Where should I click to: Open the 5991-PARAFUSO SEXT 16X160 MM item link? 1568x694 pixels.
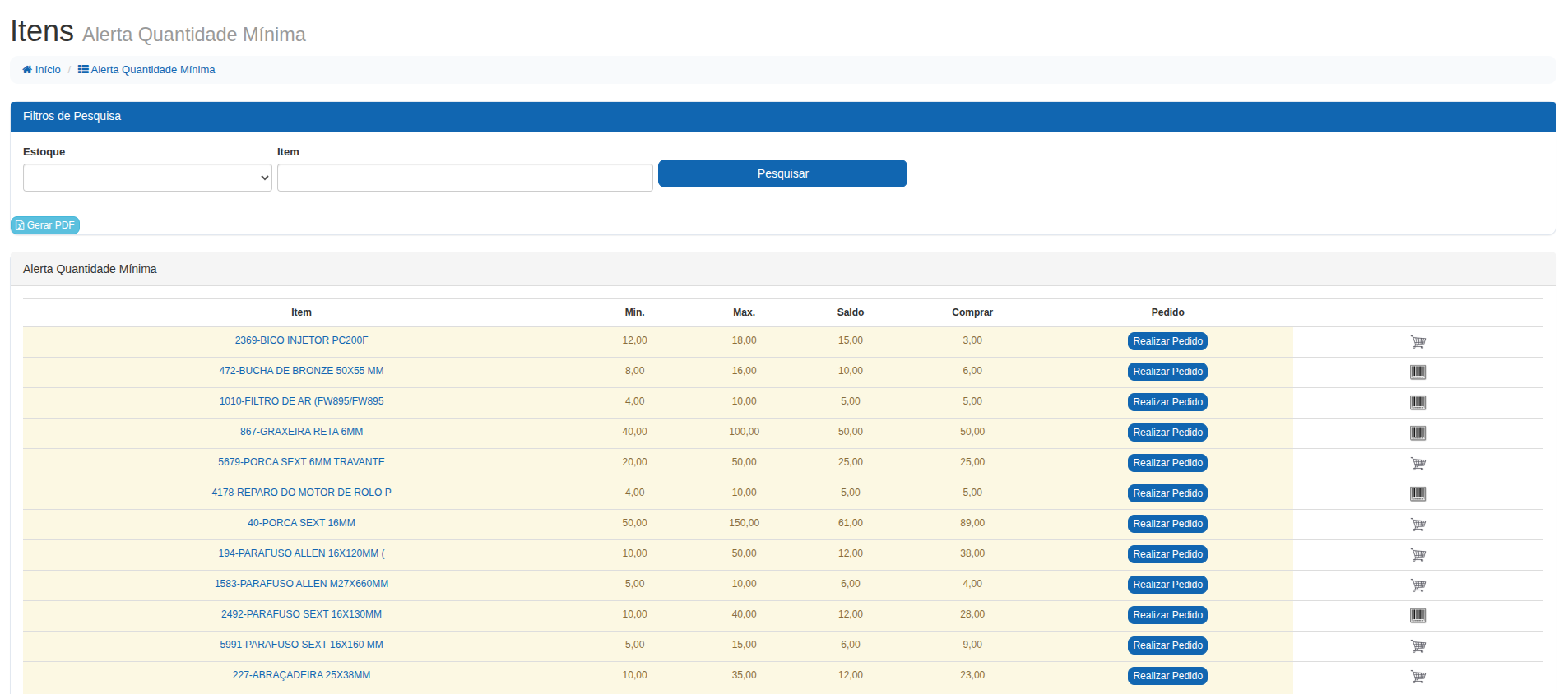point(301,645)
